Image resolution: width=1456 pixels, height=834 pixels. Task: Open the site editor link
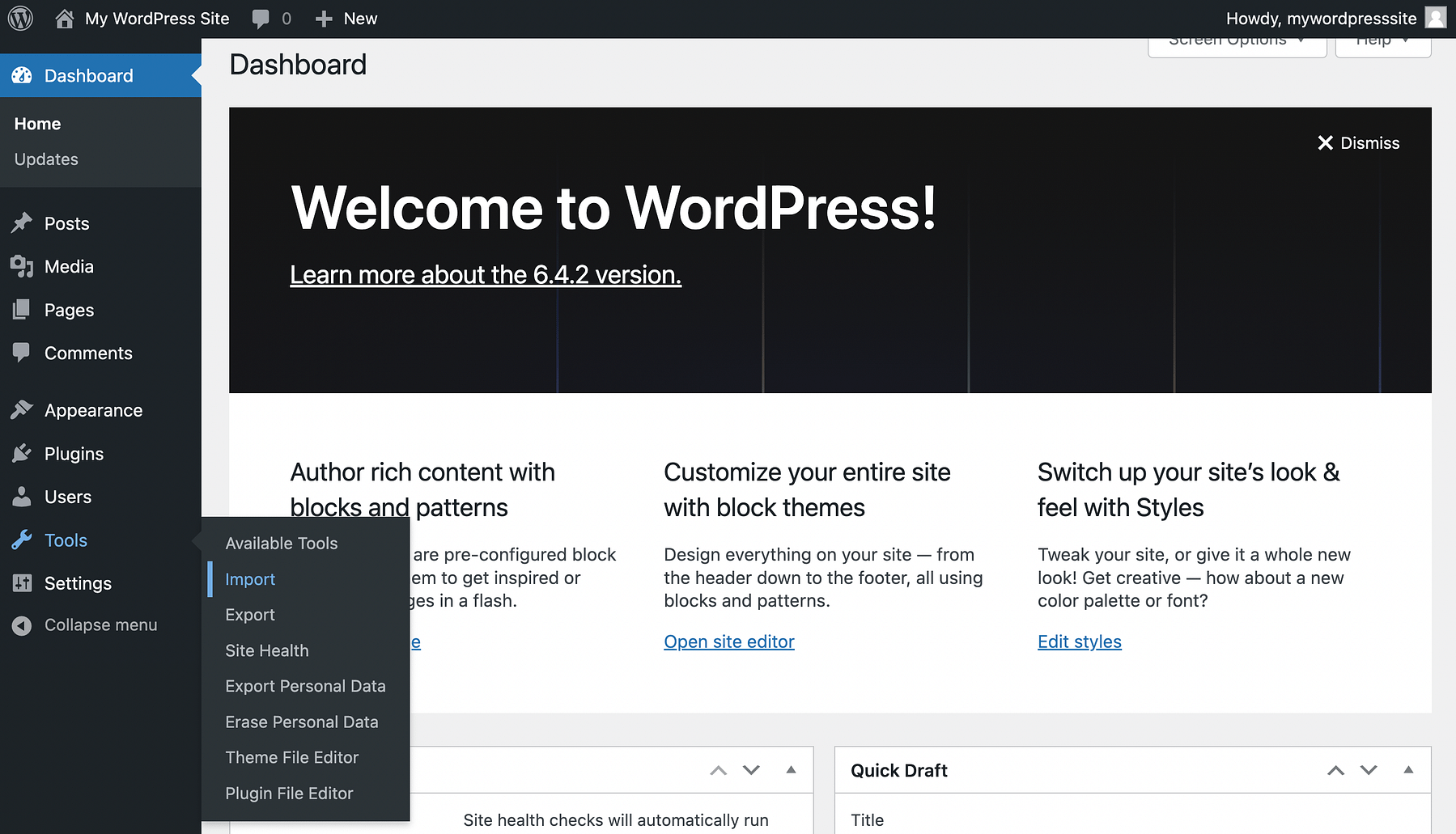pyautogui.click(x=728, y=641)
